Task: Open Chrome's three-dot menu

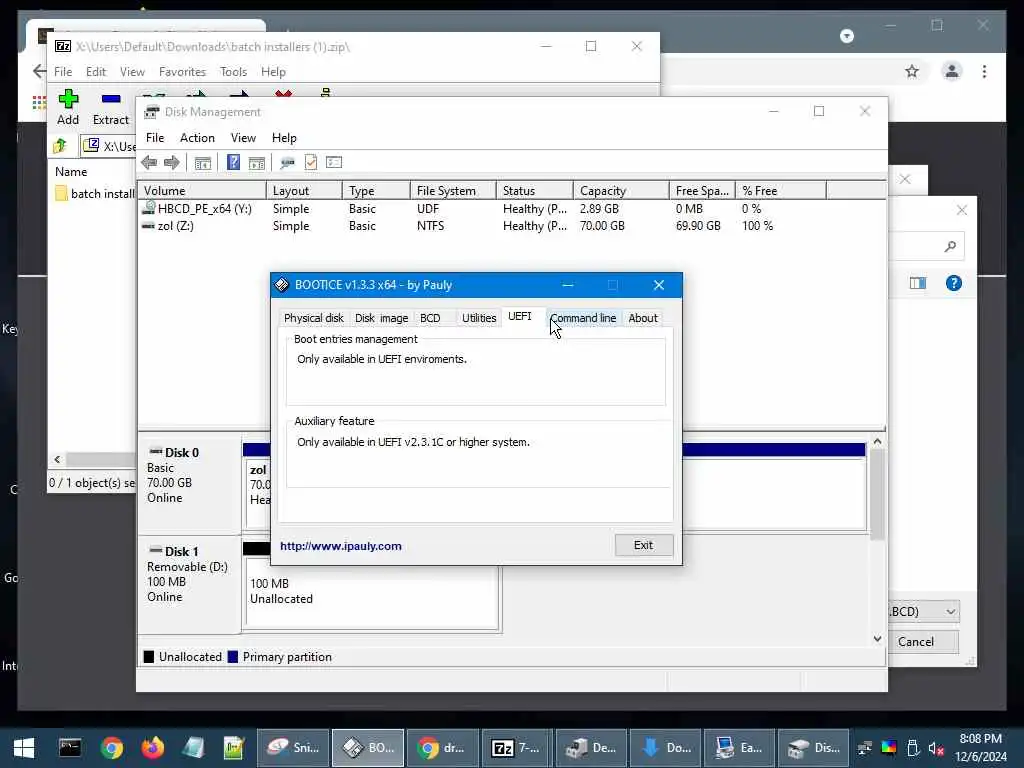Action: click(984, 71)
